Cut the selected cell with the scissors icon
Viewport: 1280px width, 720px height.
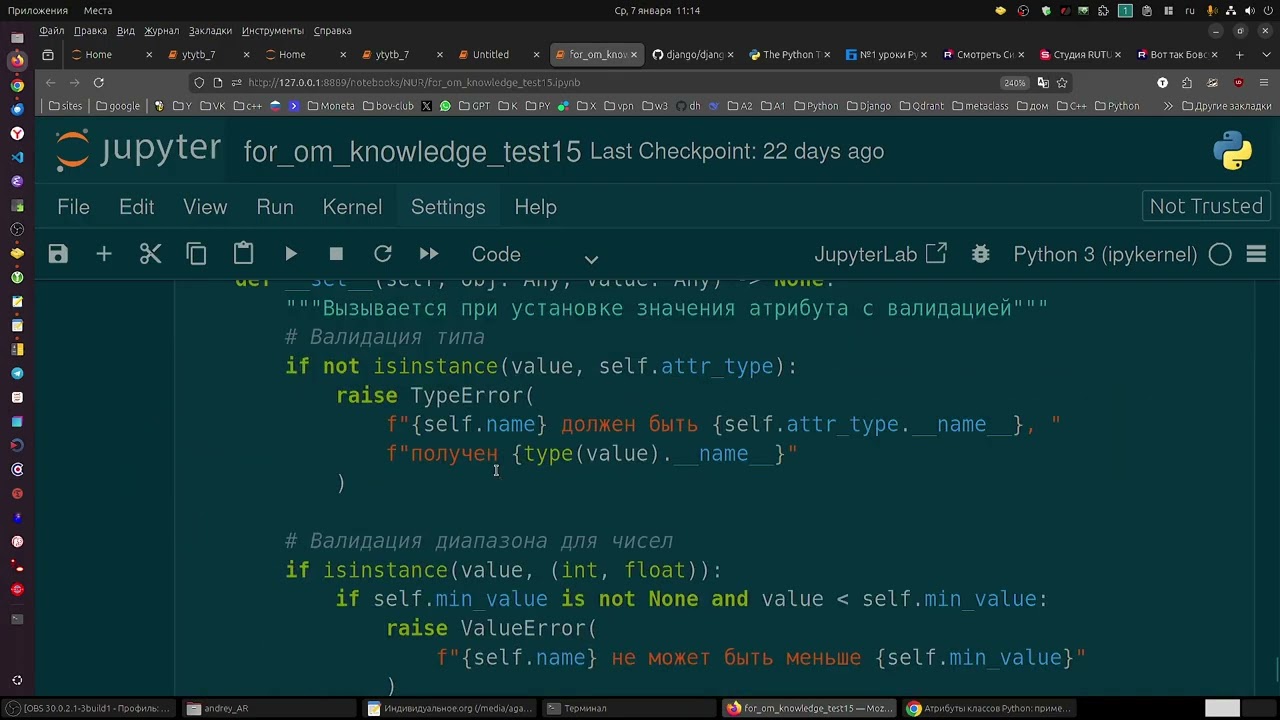click(x=150, y=254)
